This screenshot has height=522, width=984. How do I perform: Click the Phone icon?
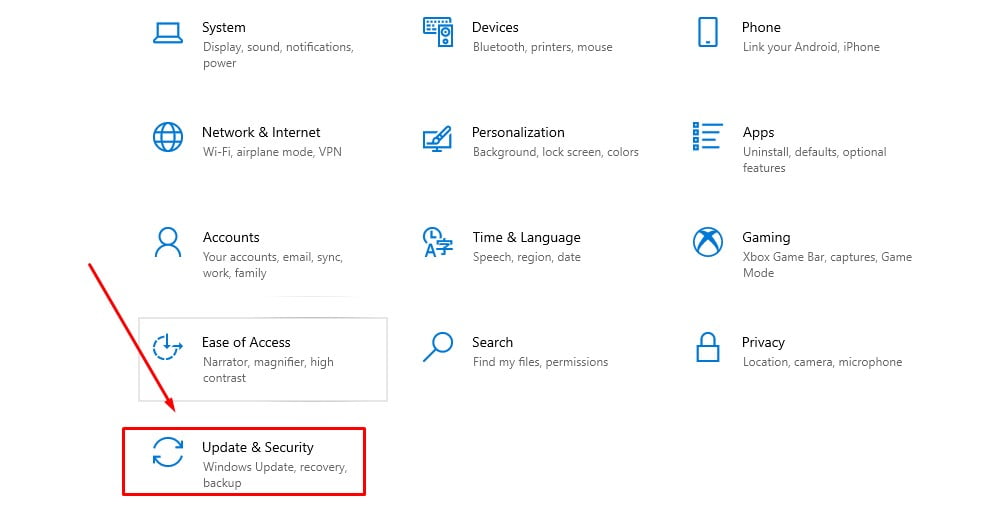pos(708,32)
